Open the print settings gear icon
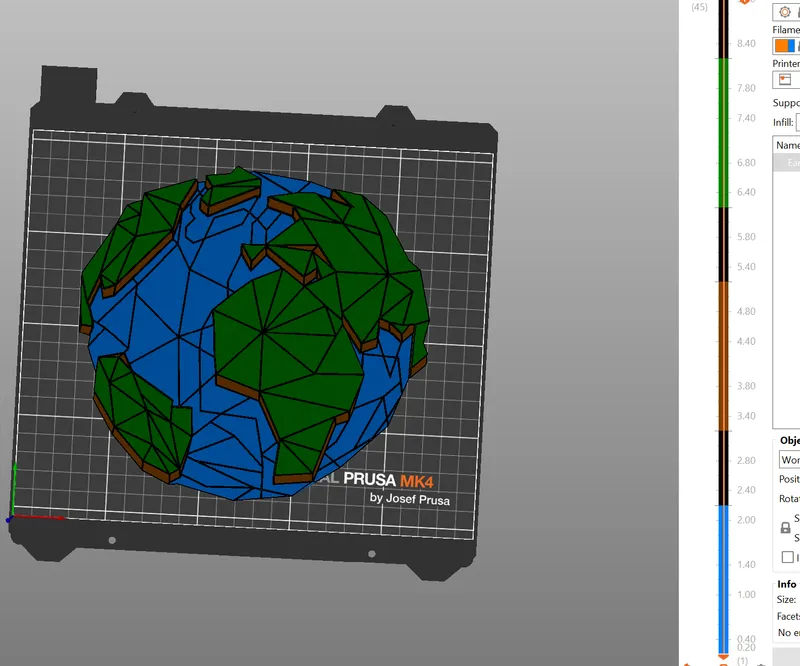Screen dimensions: 800x666 coord(783,13)
